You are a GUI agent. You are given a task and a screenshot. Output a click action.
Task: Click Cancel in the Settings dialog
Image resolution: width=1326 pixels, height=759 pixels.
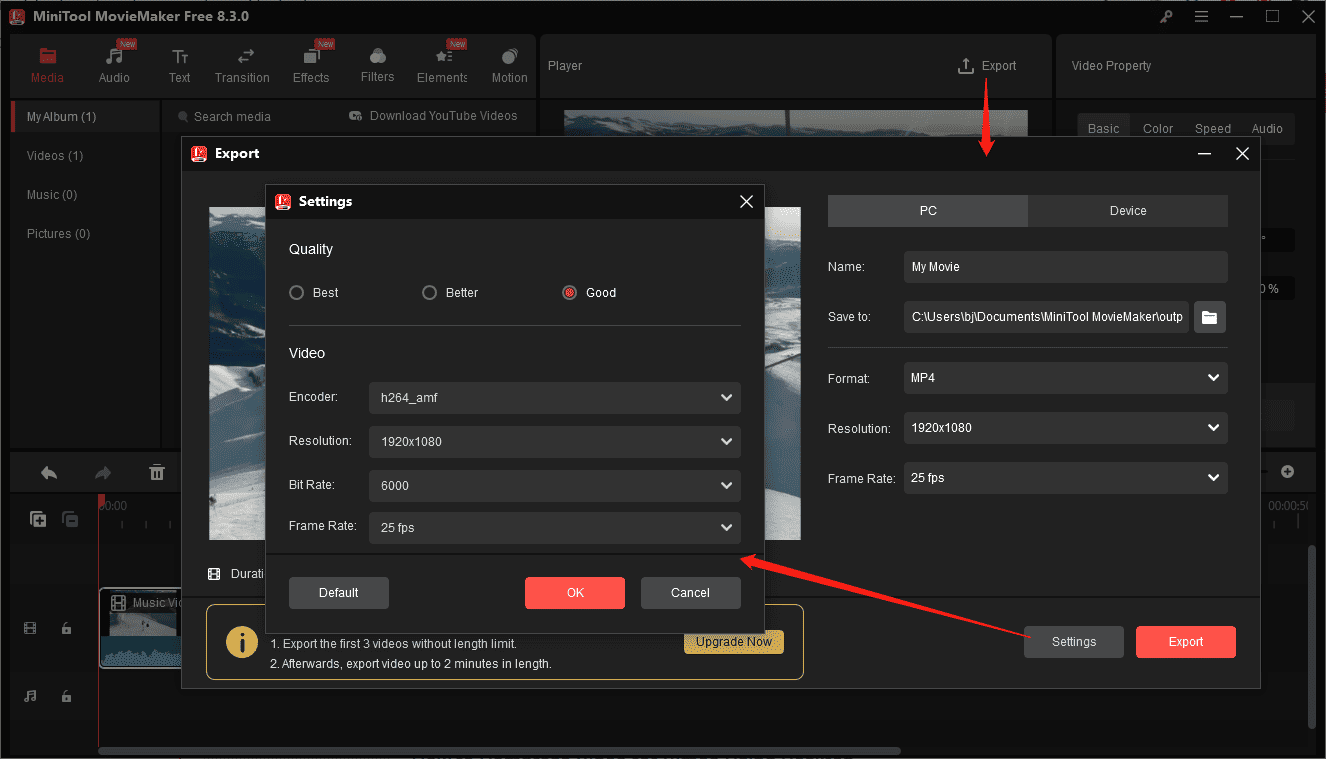point(691,593)
